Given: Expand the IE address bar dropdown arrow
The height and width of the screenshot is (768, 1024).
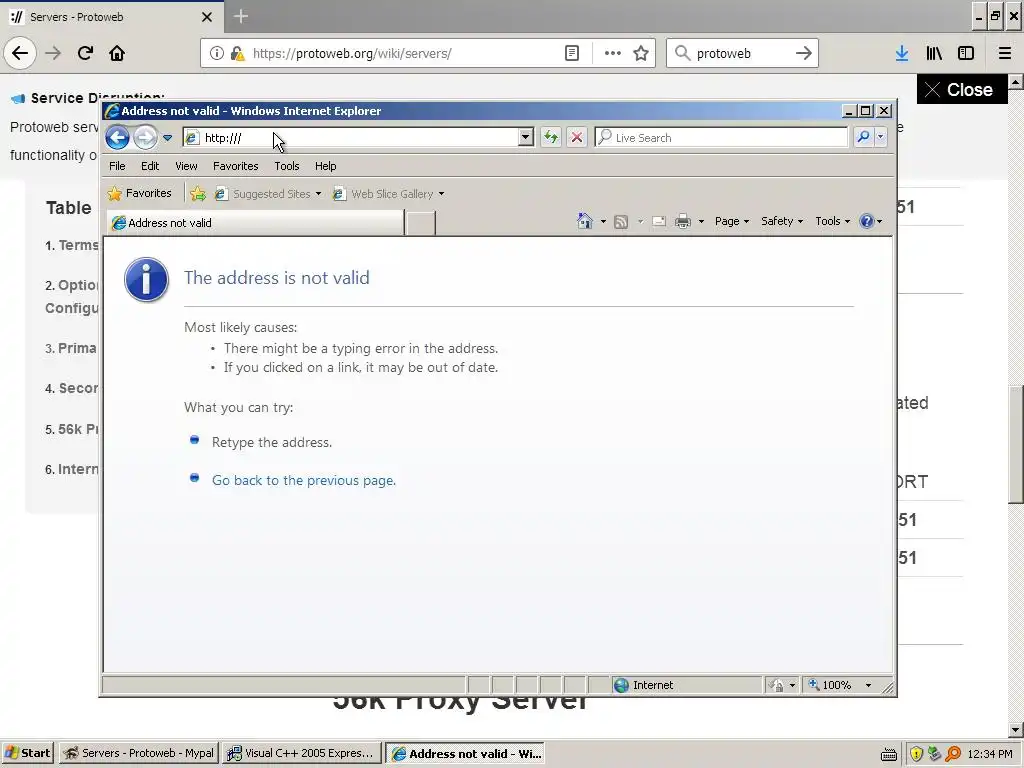Looking at the screenshot, I should tap(526, 138).
